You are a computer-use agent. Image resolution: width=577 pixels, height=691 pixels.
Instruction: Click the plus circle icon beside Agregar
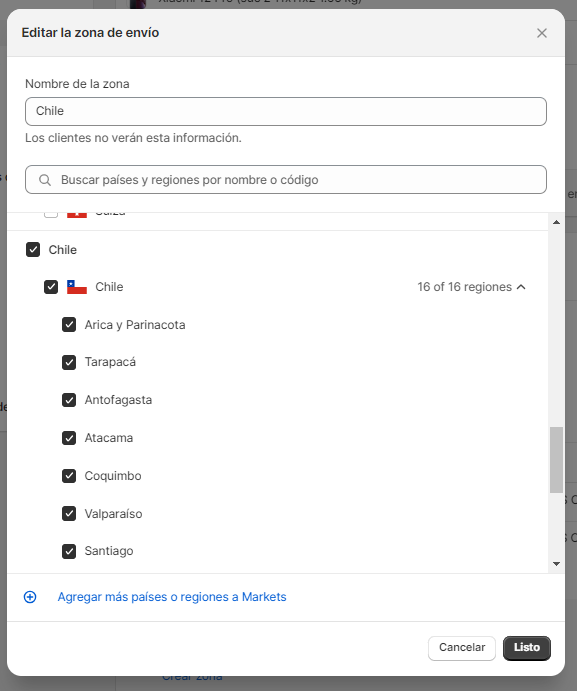pos(30,597)
